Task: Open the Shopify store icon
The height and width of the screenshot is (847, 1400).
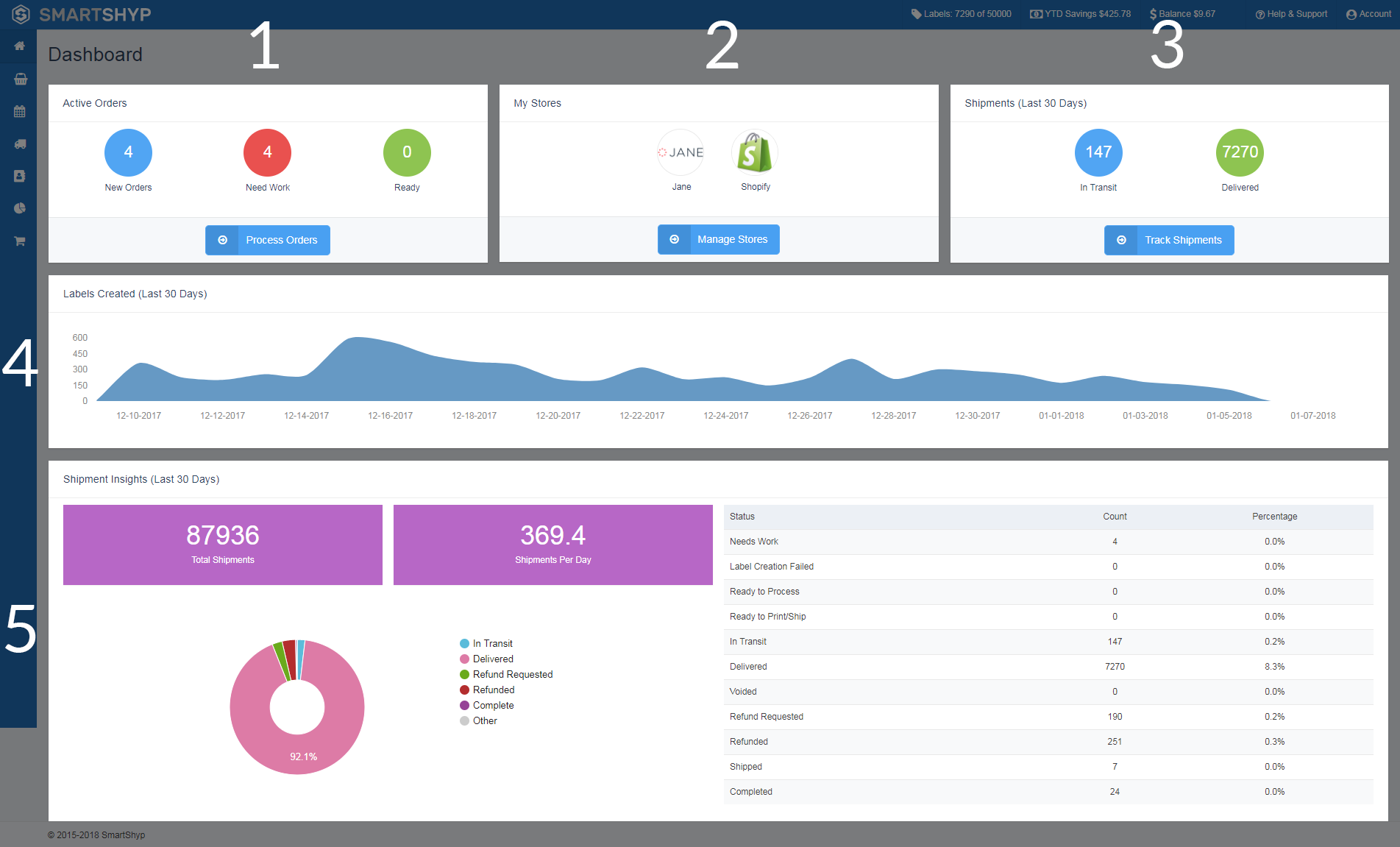Action: coord(755,152)
